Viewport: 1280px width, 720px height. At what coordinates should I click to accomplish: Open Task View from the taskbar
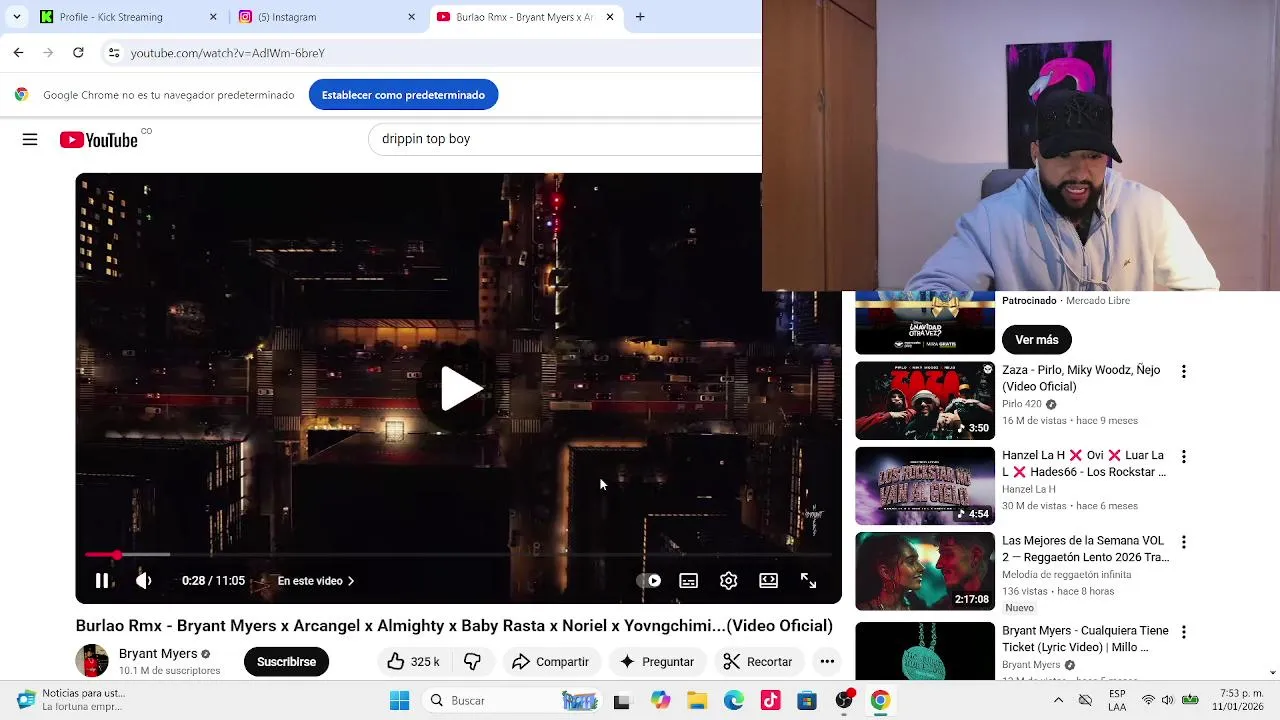tap(622, 701)
